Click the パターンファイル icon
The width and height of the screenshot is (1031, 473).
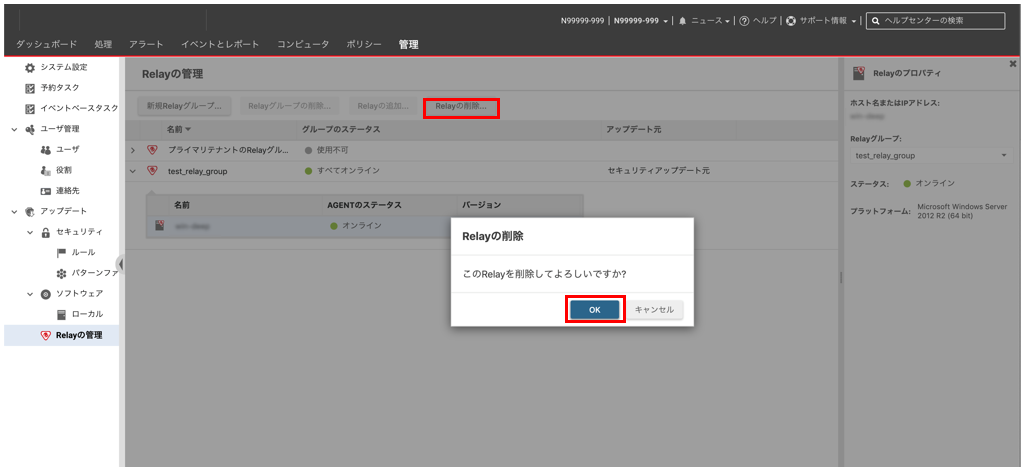click(x=61, y=273)
